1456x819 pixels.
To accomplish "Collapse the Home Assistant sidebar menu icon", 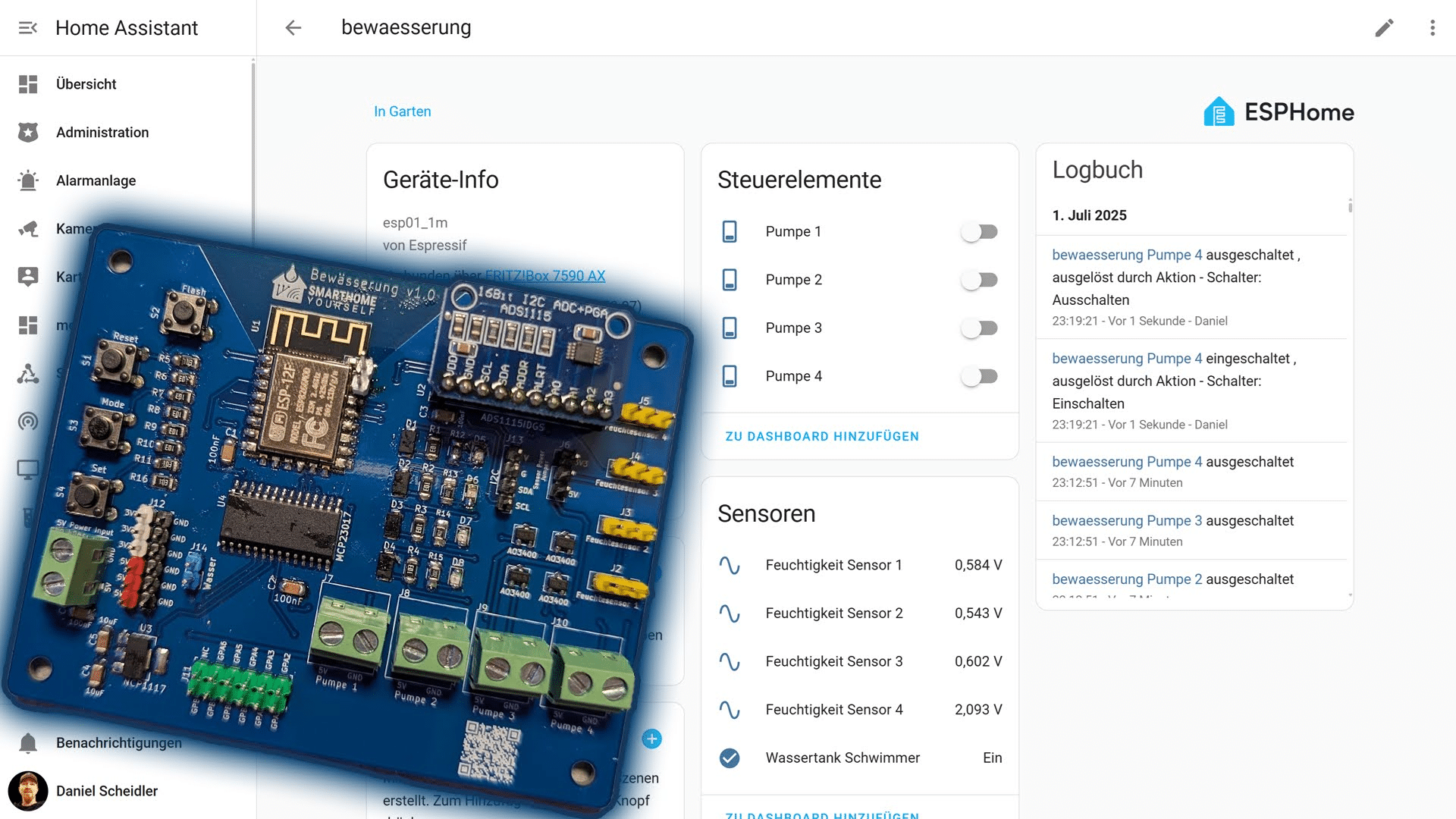I will (x=28, y=28).
